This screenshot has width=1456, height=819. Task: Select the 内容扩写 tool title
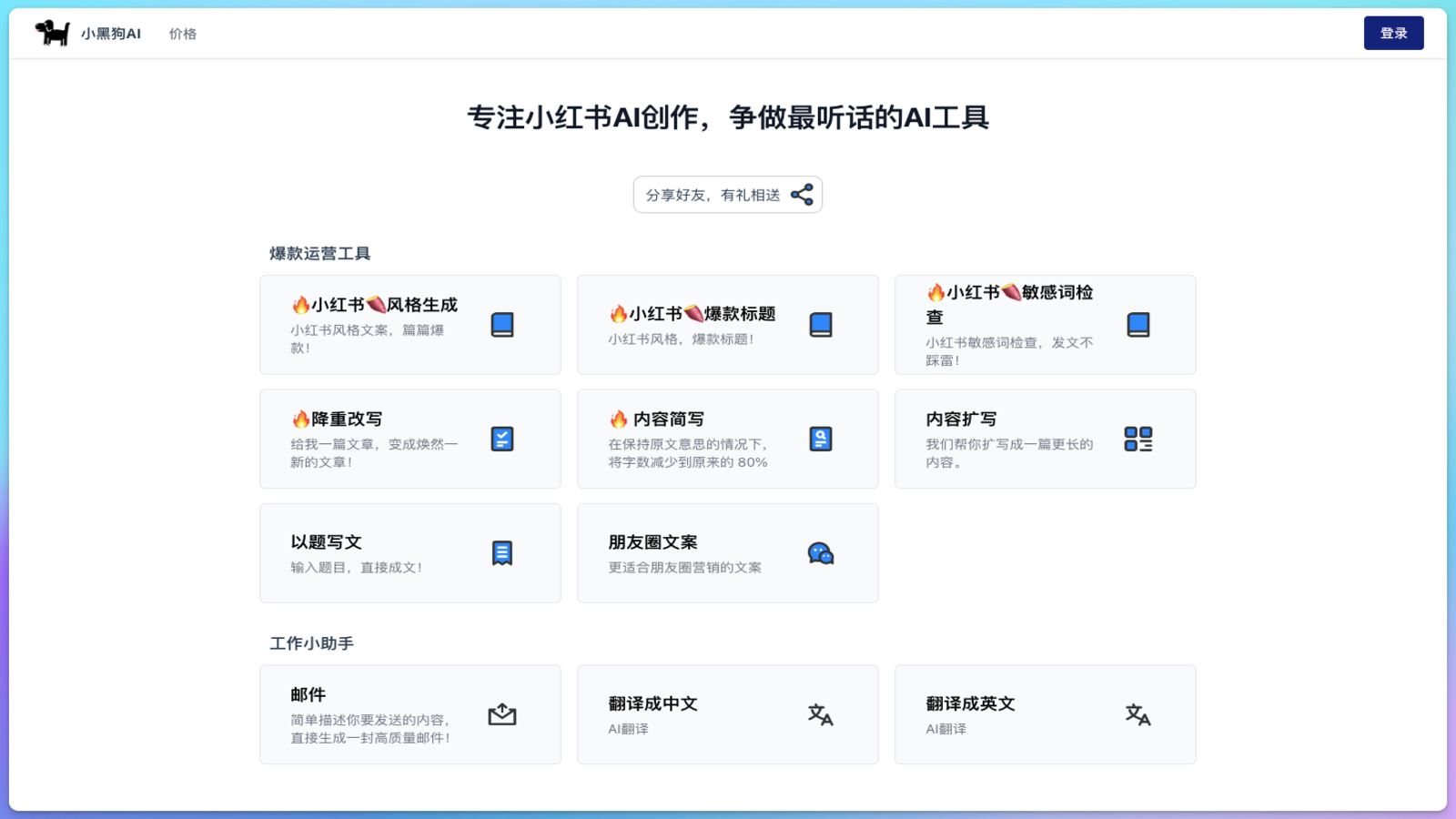pyautogui.click(x=961, y=419)
